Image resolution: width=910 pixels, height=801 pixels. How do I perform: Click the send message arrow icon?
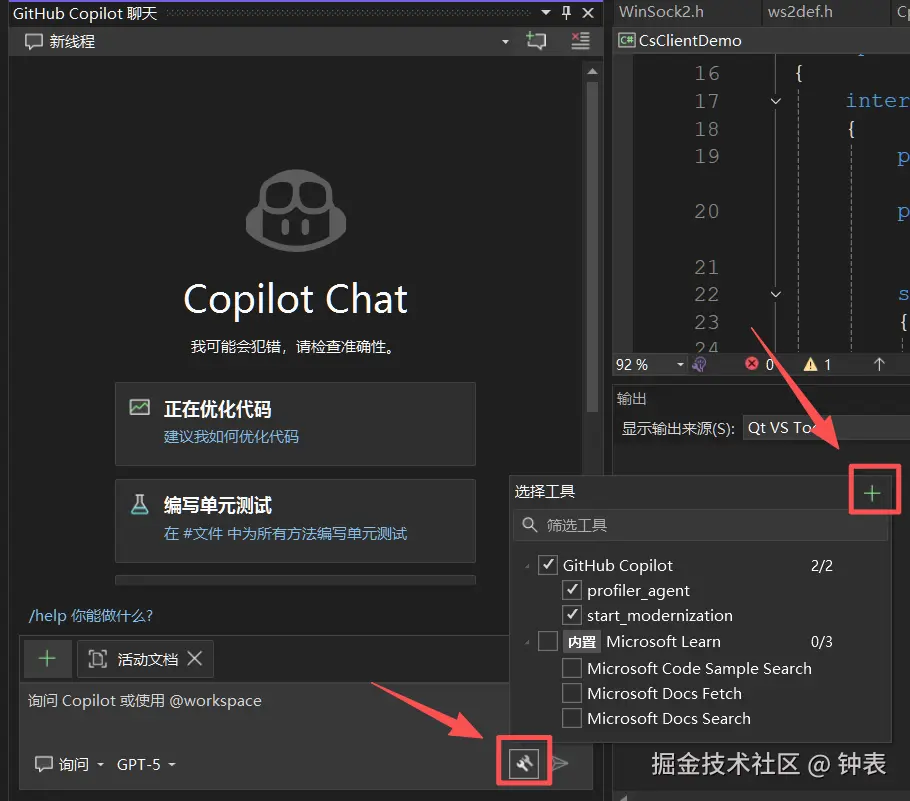(x=560, y=763)
